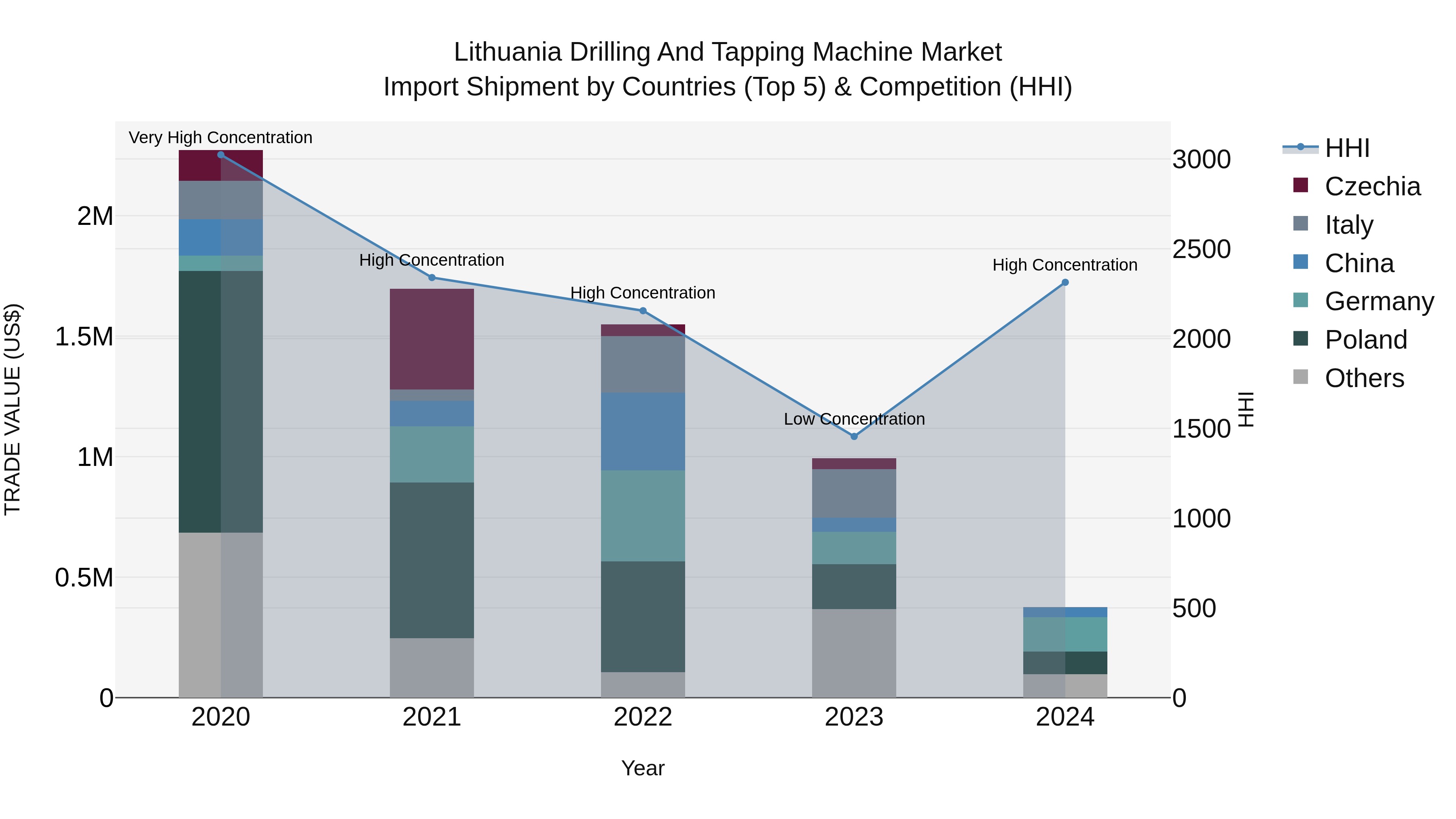Click the 3000 HHI tick label
Viewport: 1456px width, 819px height.
1202,159
